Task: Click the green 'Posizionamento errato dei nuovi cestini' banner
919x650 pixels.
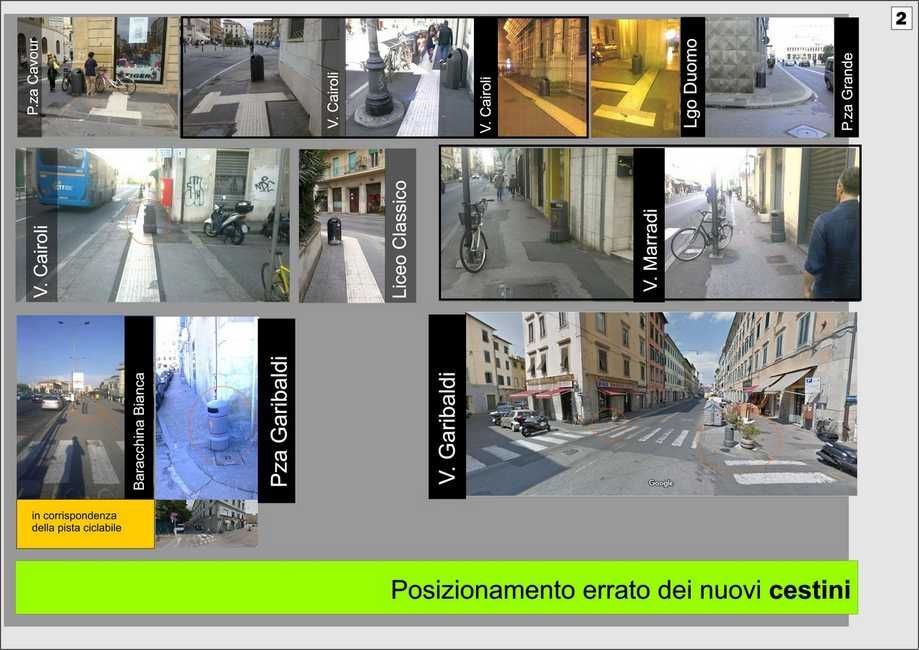Action: point(436,588)
